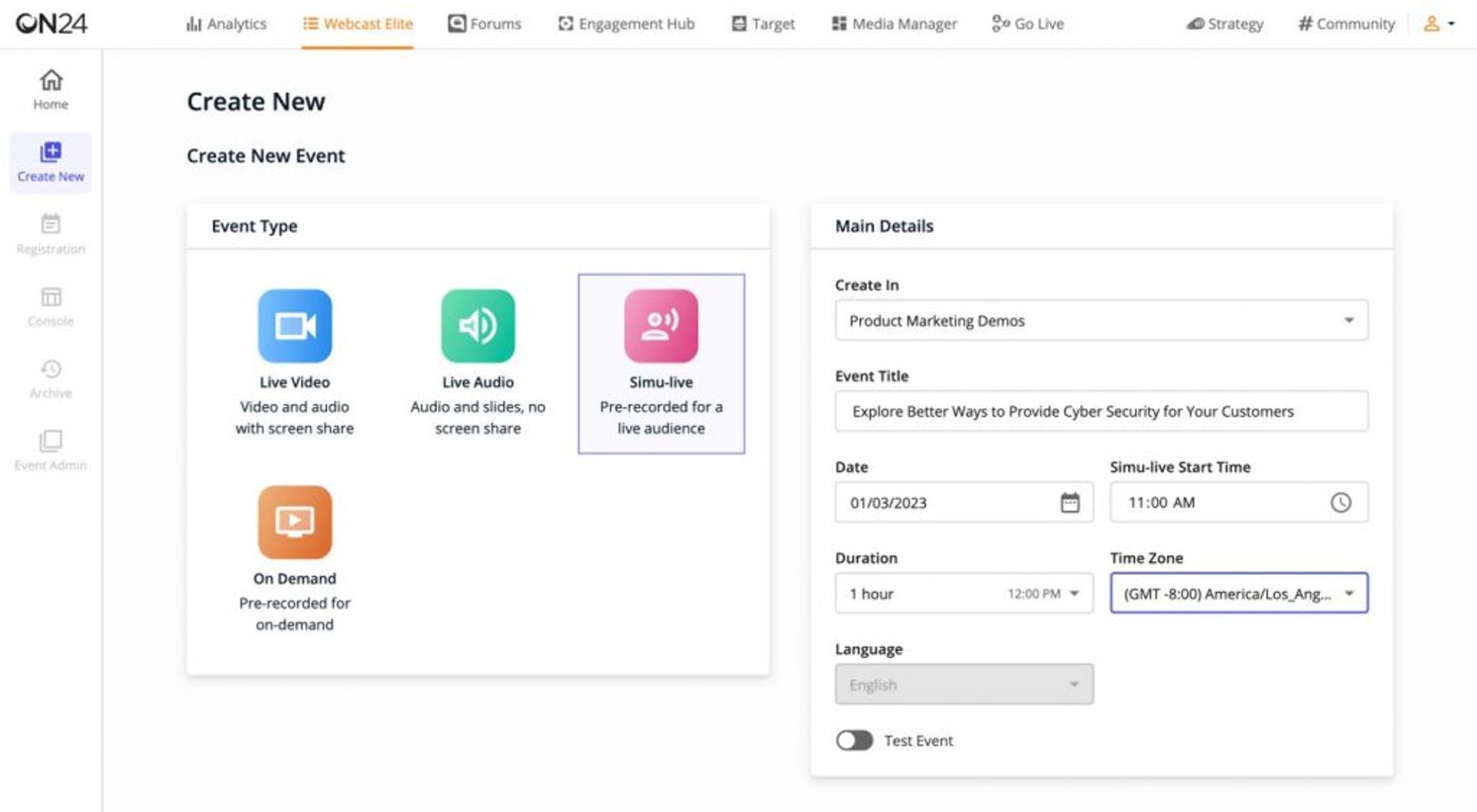
Task: Click the 'Main Details' heading
Action: (x=884, y=226)
